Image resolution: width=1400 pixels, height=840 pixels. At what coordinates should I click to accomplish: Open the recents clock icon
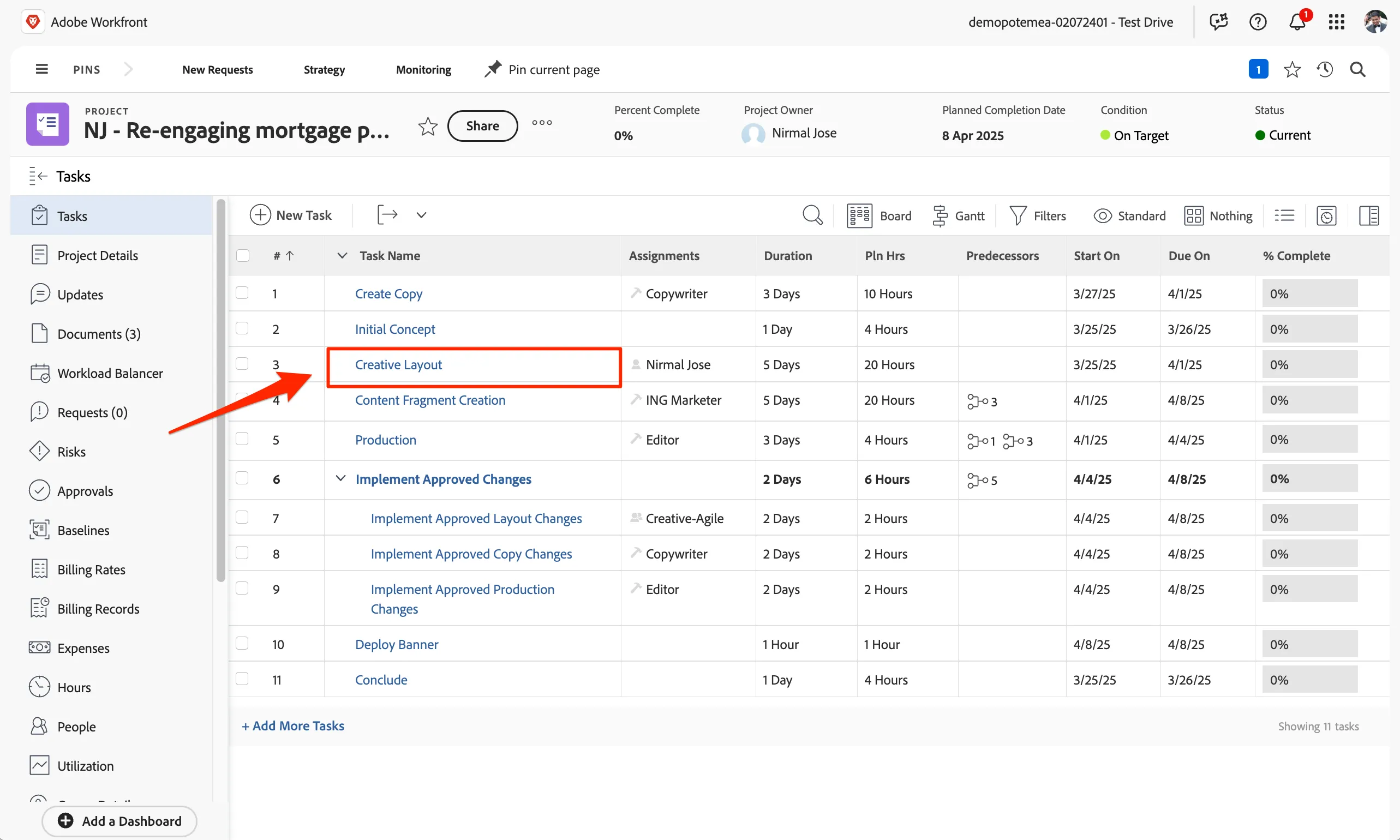1325,70
